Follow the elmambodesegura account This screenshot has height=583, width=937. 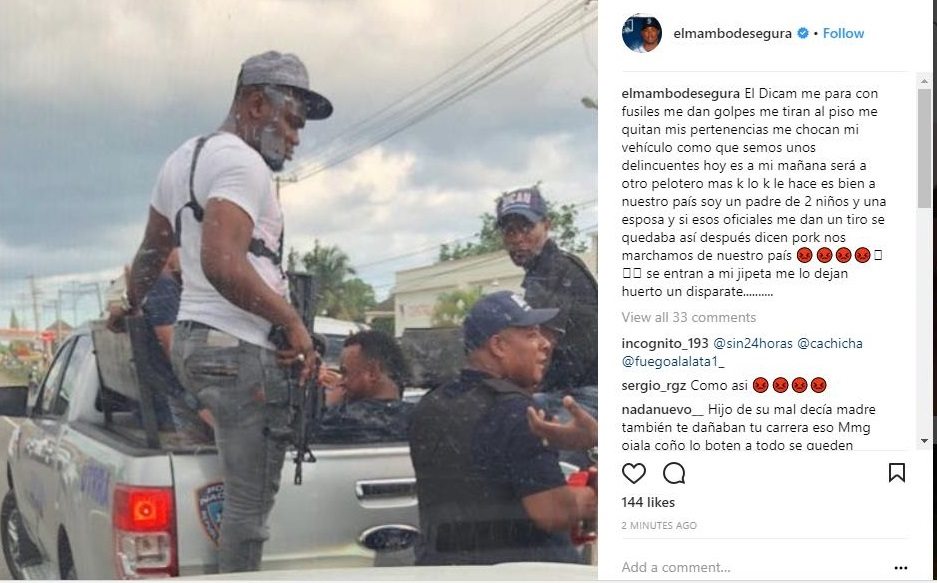pyautogui.click(x=843, y=33)
